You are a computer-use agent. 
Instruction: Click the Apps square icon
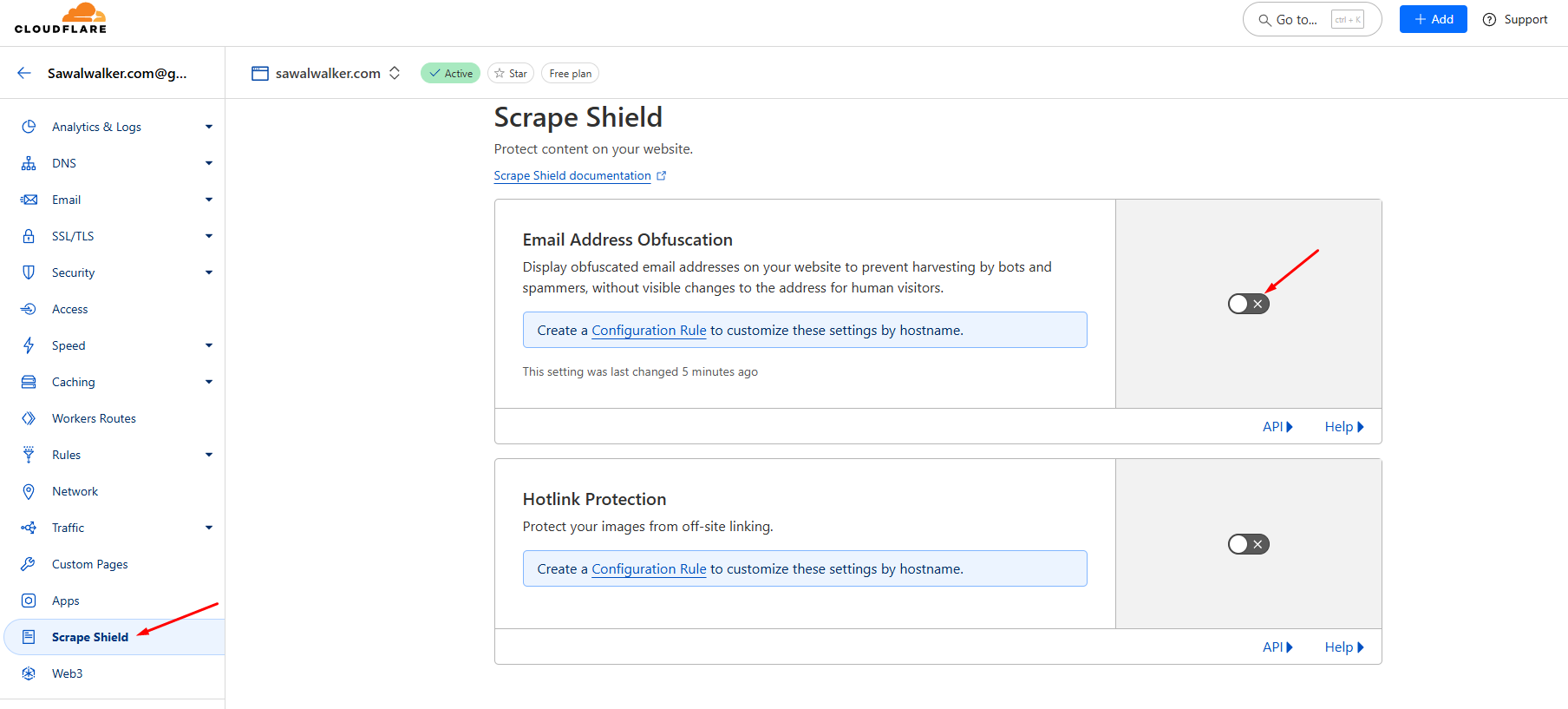(x=29, y=601)
